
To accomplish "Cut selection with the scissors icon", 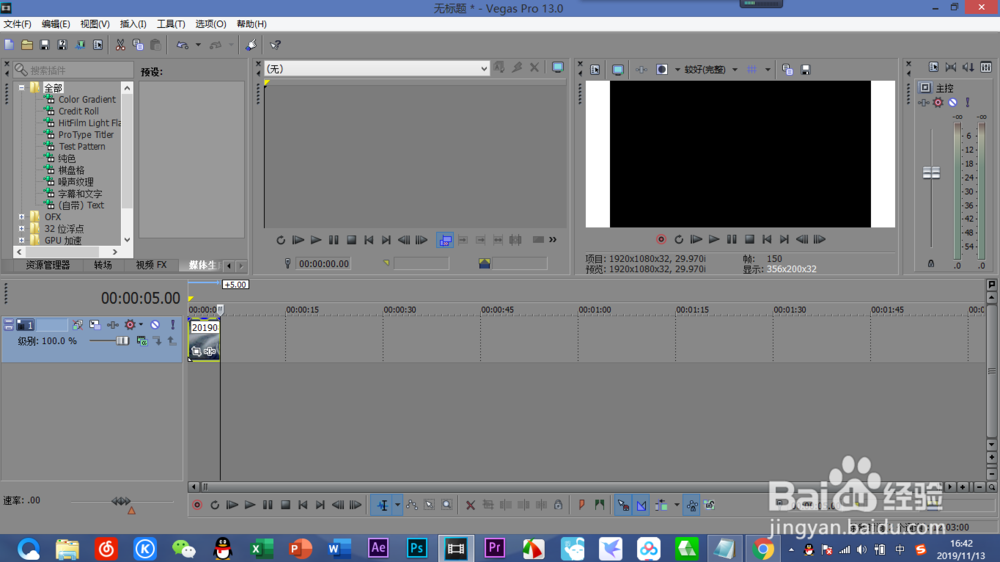I will (x=120, y=45).
